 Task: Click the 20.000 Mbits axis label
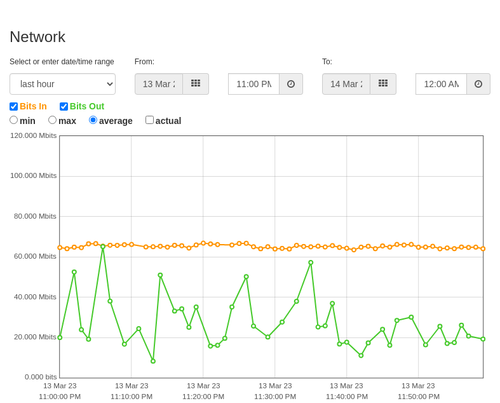pyautogui.click(x=35, y=337)
